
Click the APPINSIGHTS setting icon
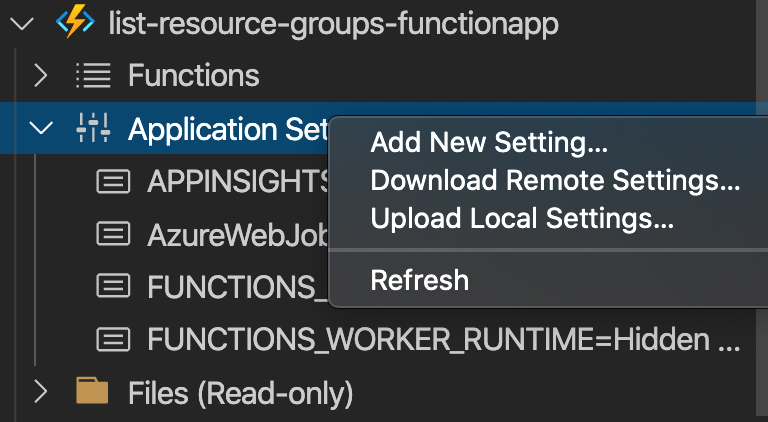(113, 181)
